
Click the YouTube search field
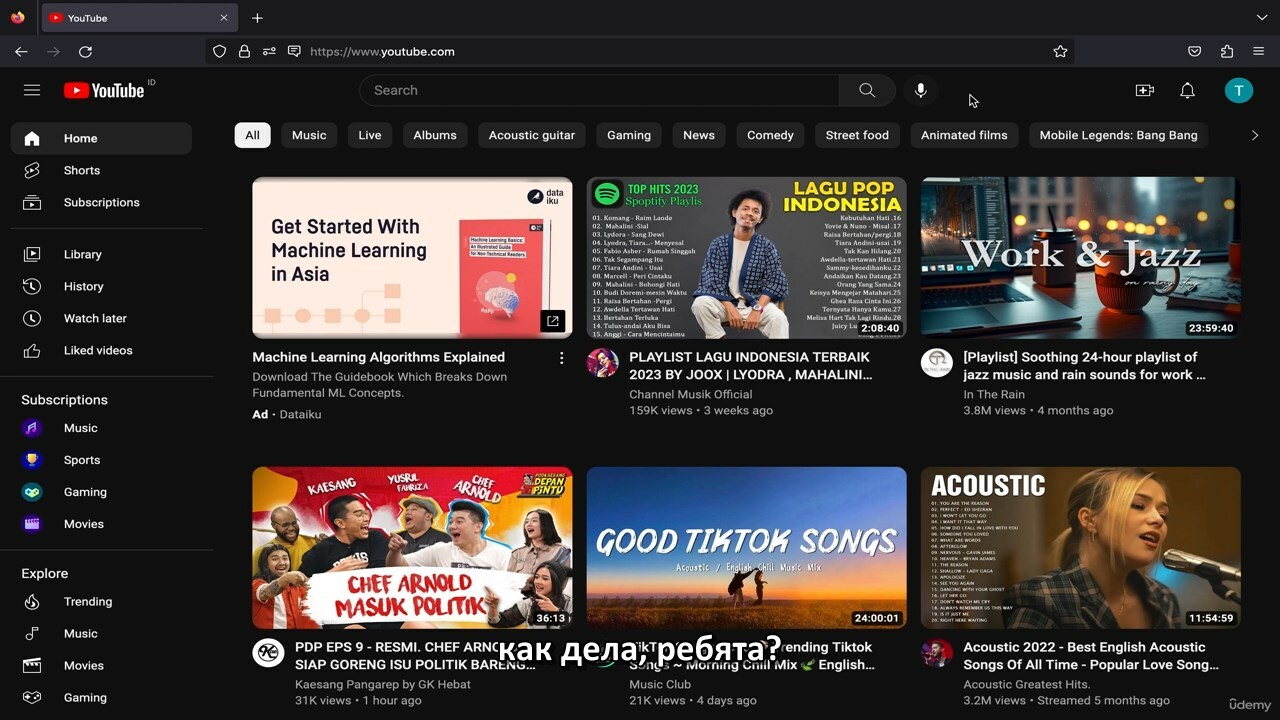600,90
